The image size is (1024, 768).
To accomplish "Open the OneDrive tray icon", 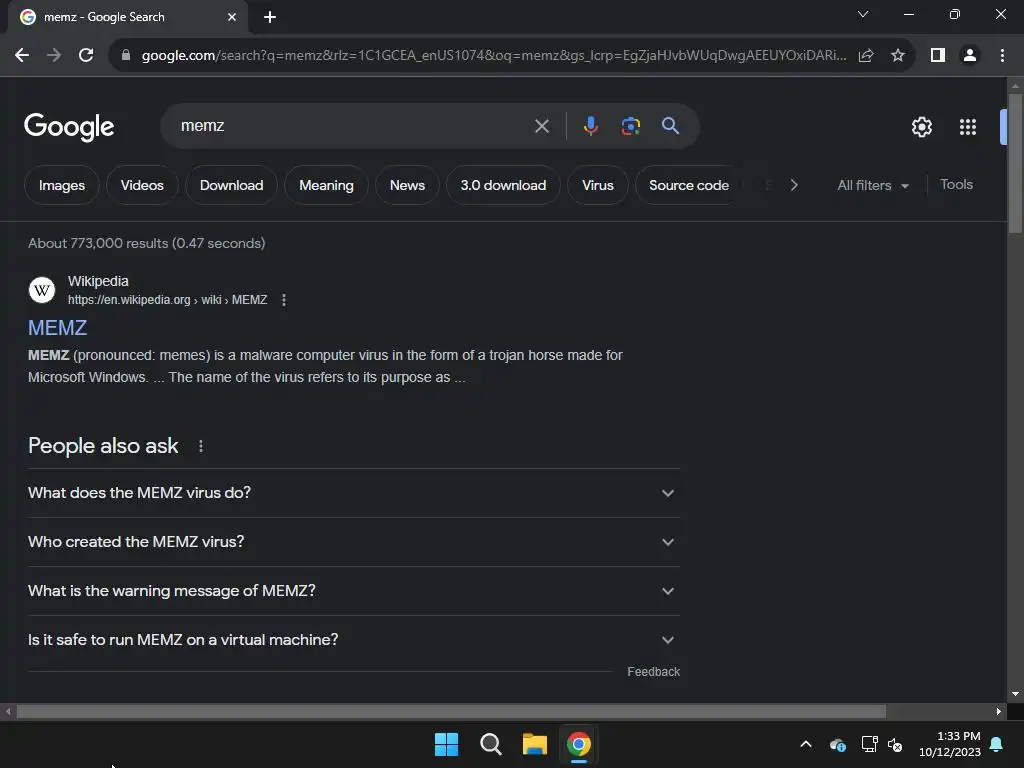I will click(838, 744).
